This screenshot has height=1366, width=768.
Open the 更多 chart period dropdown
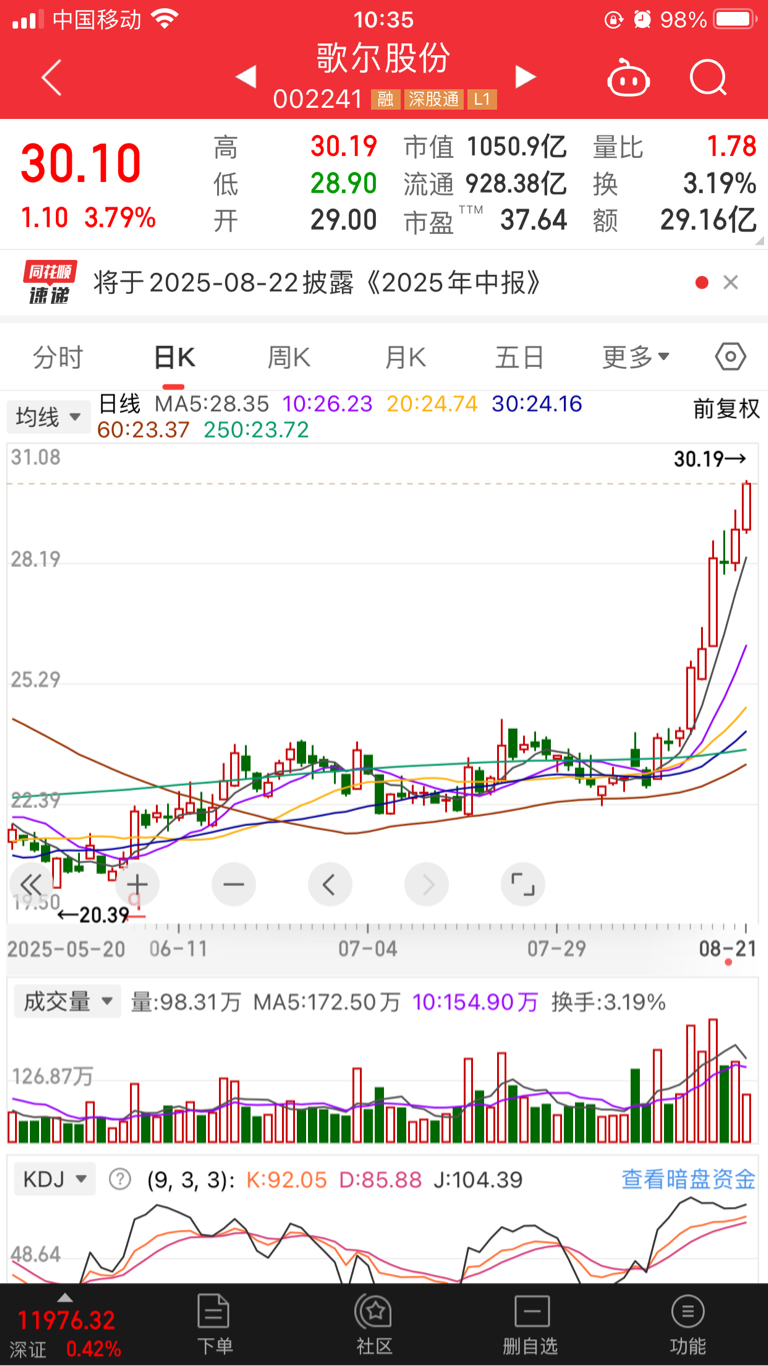point(636,357)
